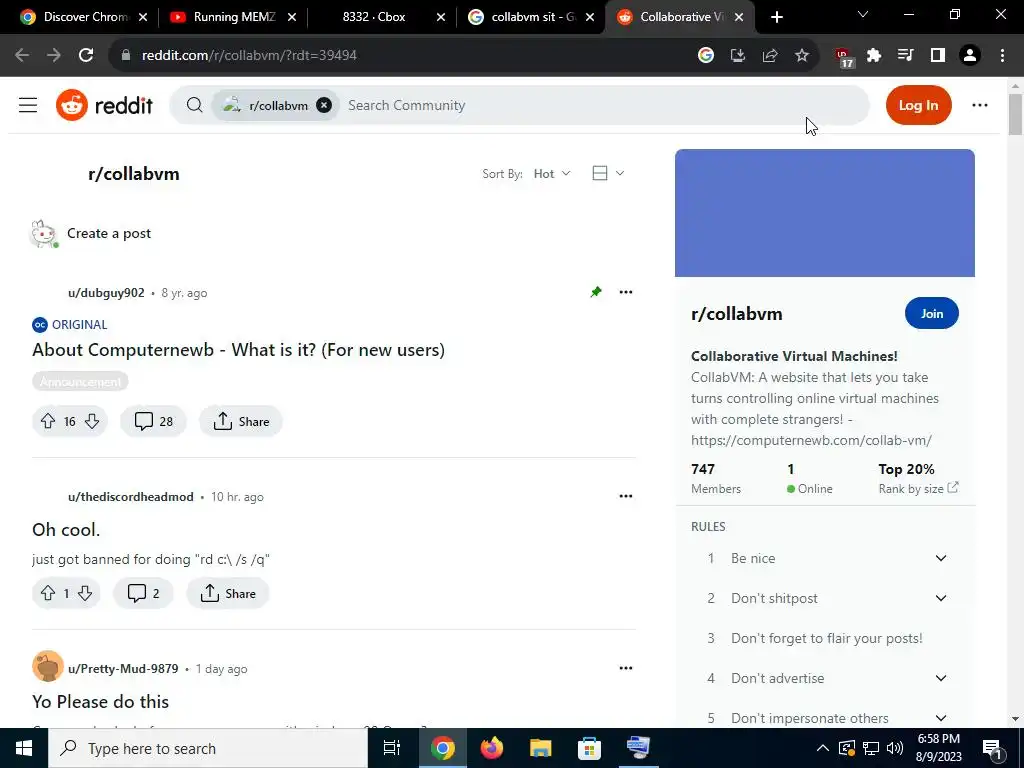This screenshot has width=1024, height=768.
Task: Toggle the browser side panel
Action: point(938,56)
